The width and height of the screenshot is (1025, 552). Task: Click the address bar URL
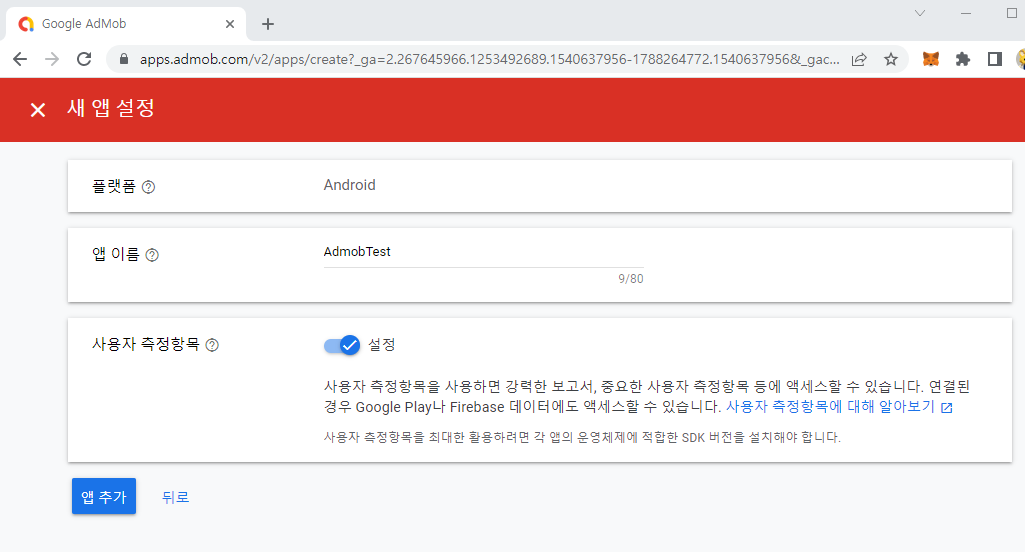[489, 60]
